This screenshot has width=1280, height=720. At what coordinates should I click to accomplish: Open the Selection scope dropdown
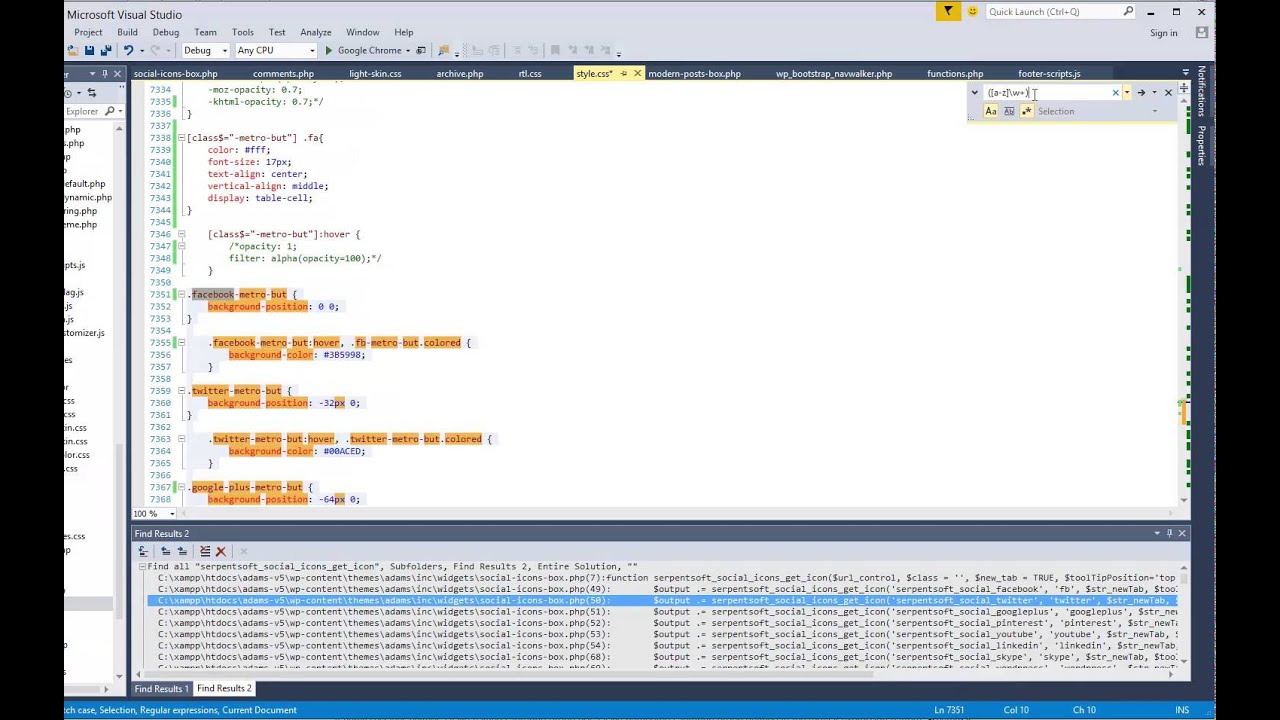pos(1156,111)
